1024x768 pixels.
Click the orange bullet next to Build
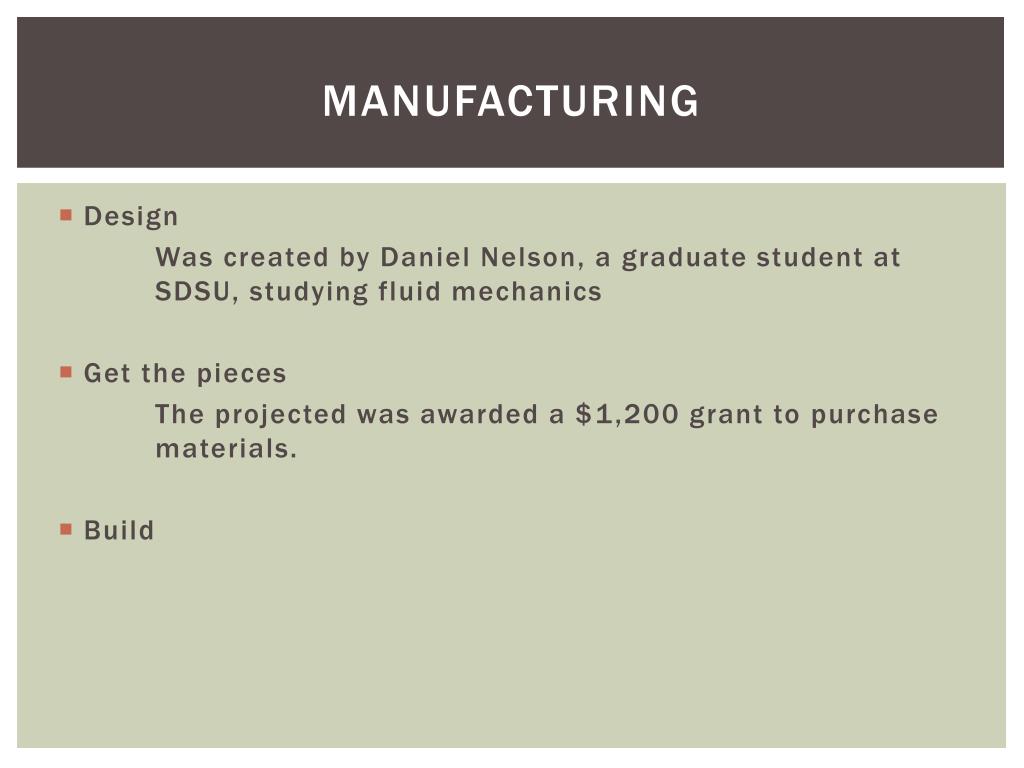[66, 529]
